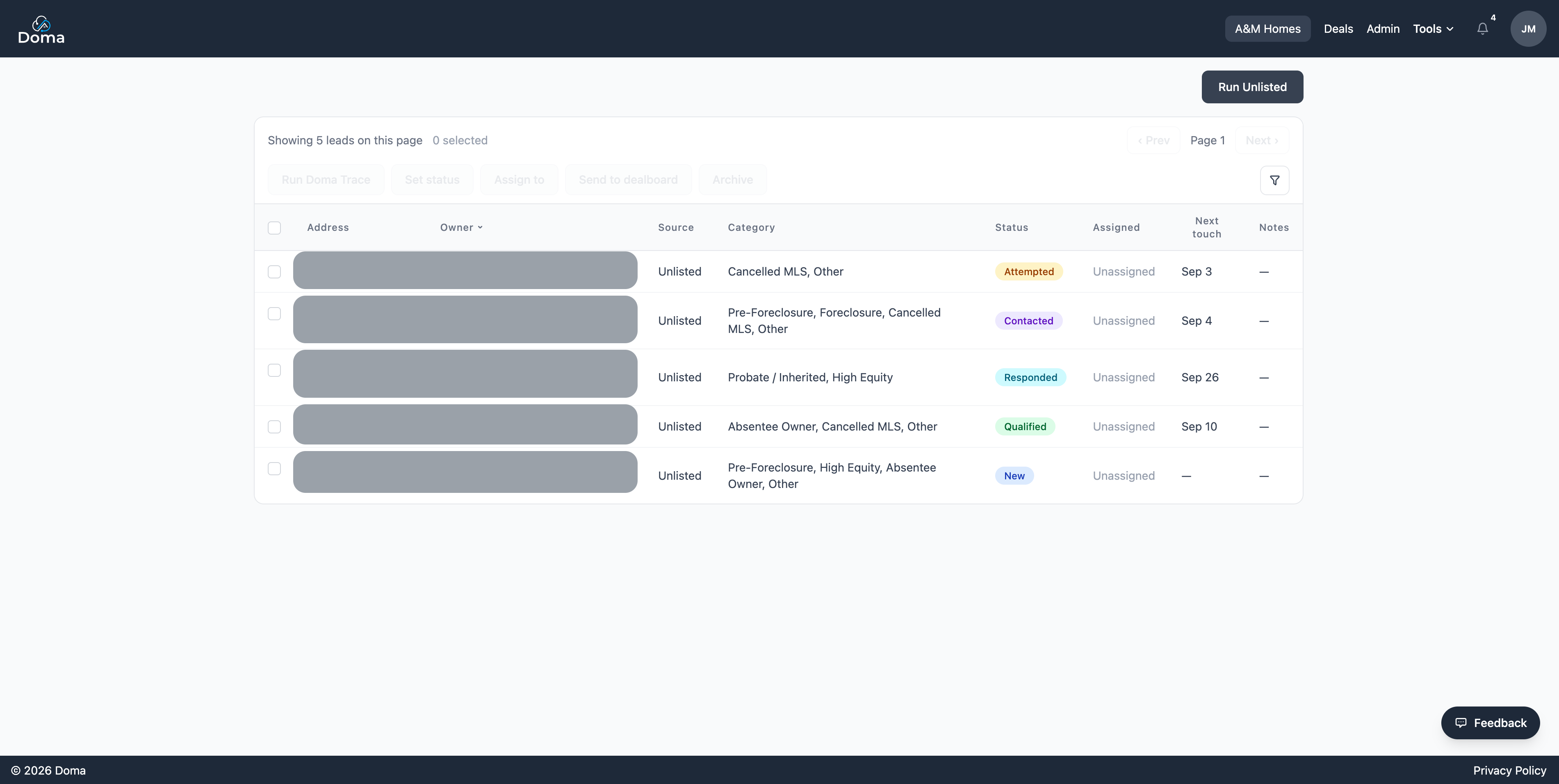Click the Feedback chat button

coord(1490,723)
